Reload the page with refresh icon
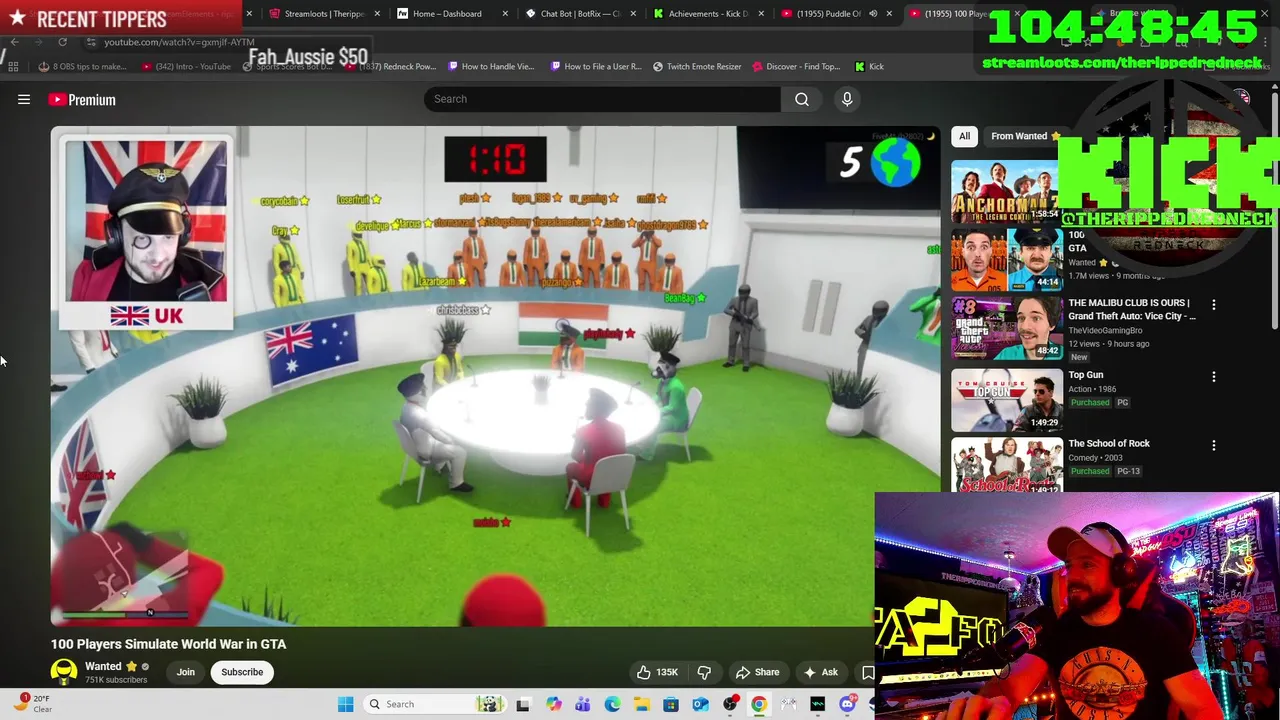Screen dimensions: 1280x720 [62, 42]
